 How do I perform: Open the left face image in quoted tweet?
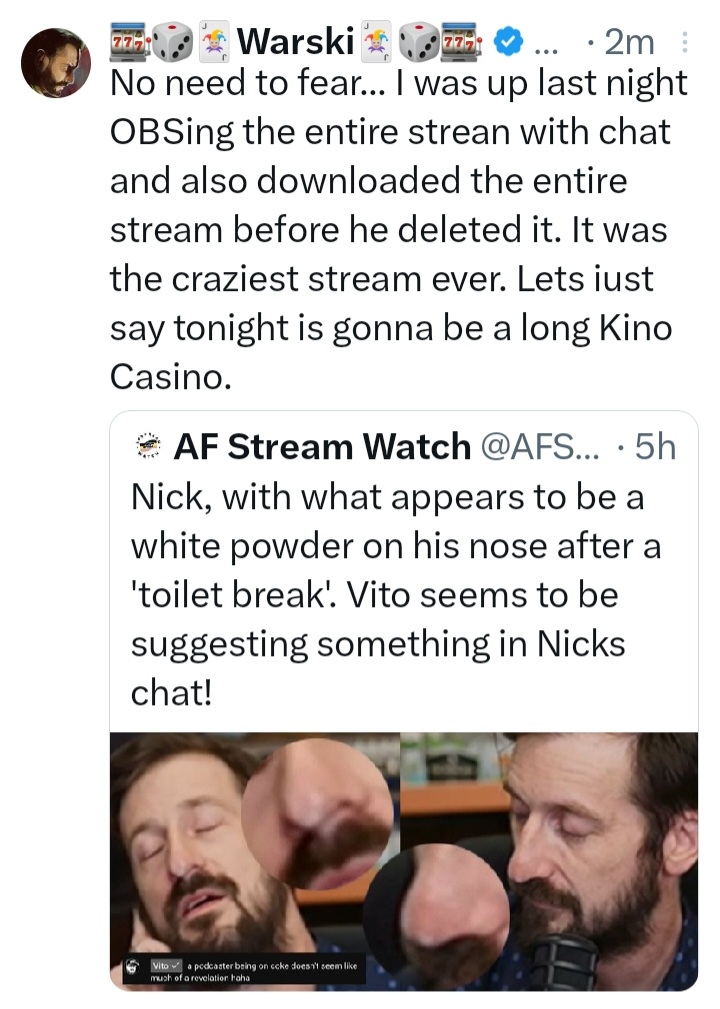255,861
